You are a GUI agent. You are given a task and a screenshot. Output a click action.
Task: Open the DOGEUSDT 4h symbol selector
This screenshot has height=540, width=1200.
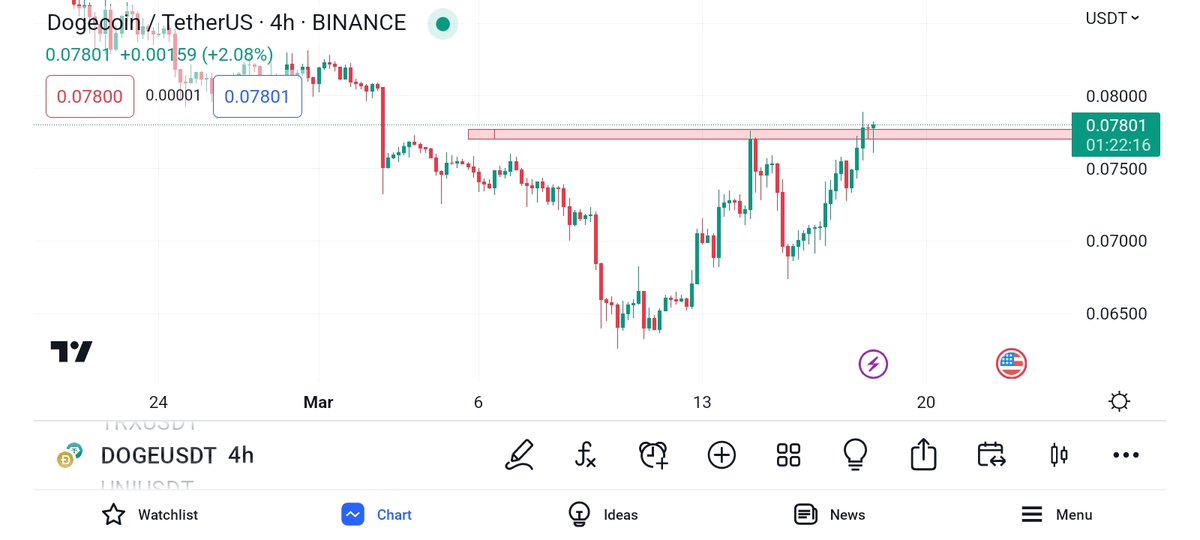click(176, 456)
